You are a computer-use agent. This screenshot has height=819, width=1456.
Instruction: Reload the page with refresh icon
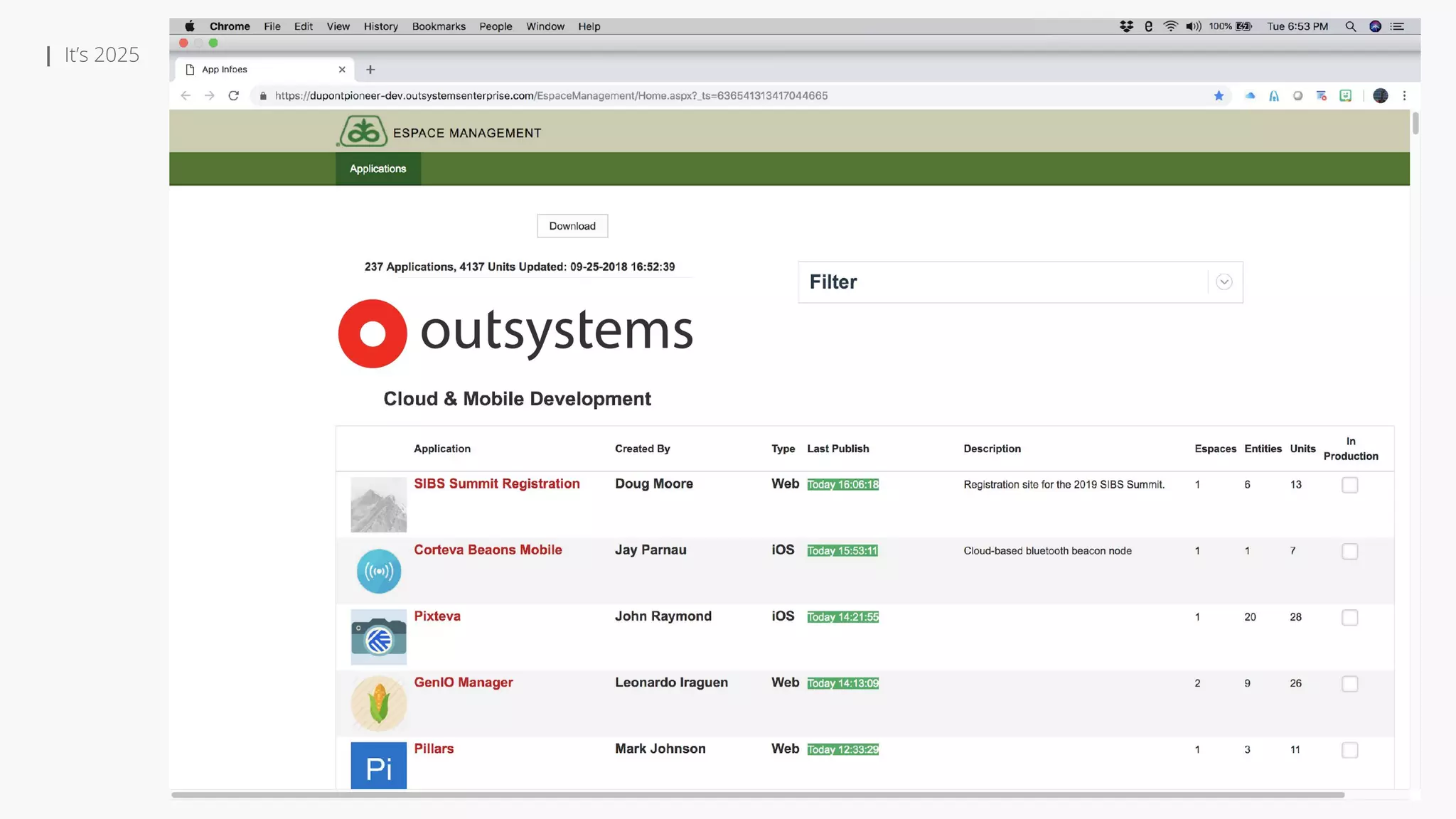pyautogui.click(x=233, y=96)
